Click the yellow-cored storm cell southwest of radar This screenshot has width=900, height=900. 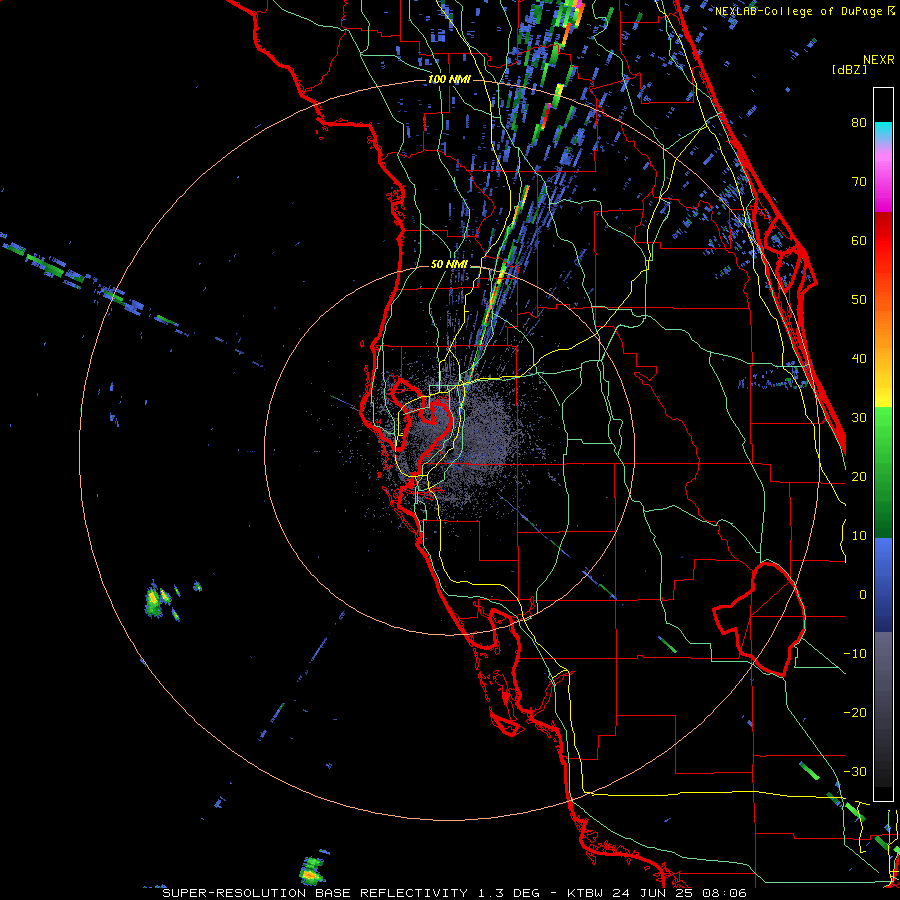pyautogui.click(x=154, y=600)
